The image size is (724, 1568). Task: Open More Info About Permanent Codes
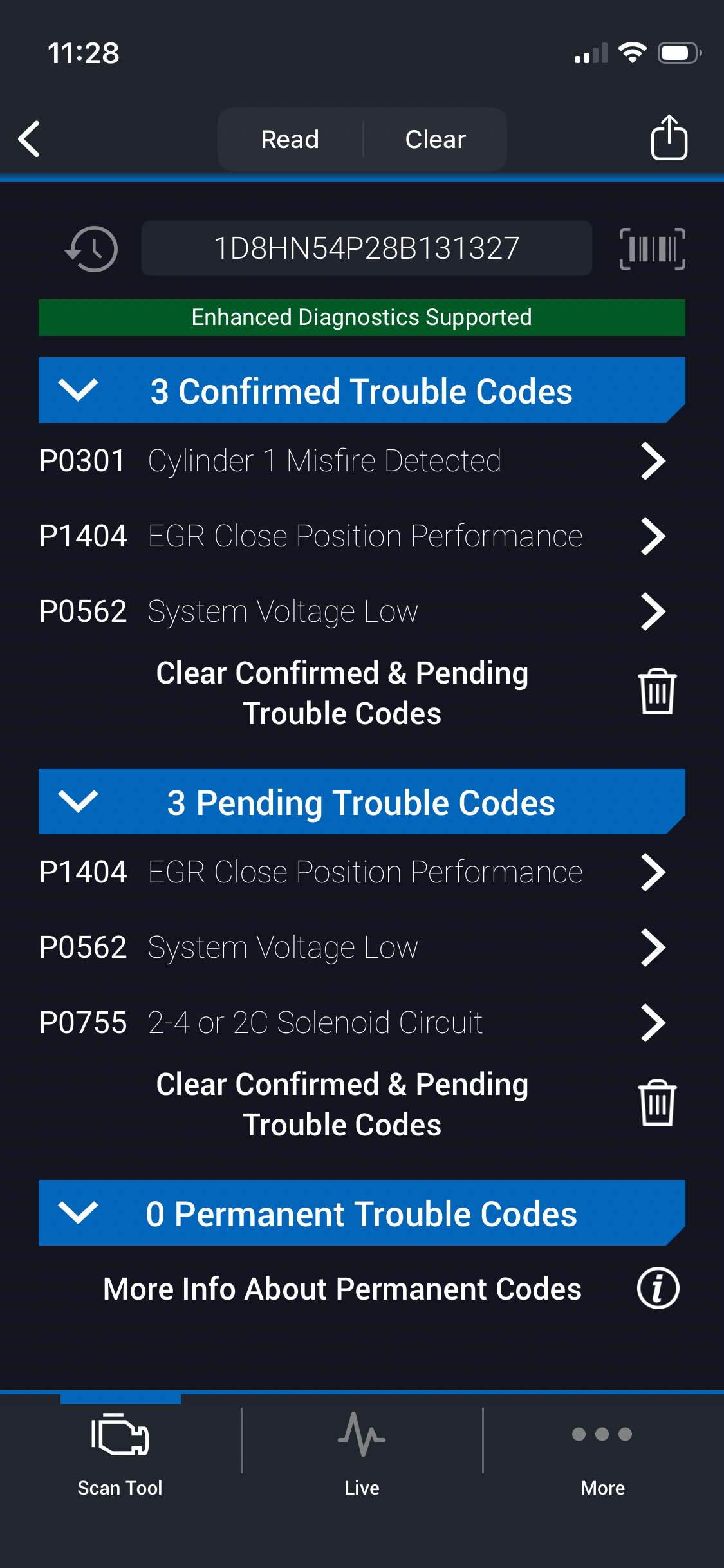point(342,1289)
